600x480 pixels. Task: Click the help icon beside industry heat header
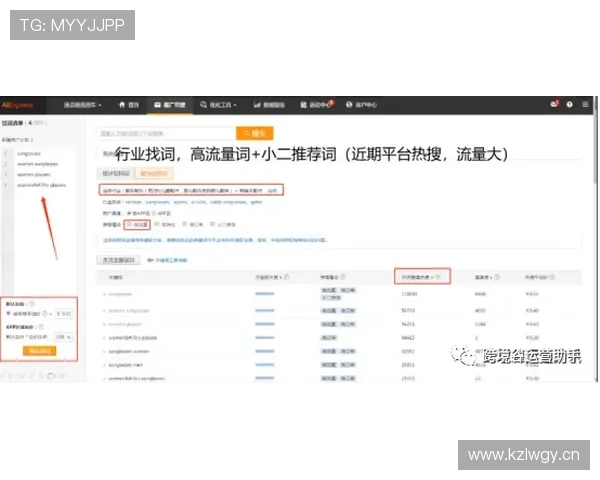coord(287,277)
